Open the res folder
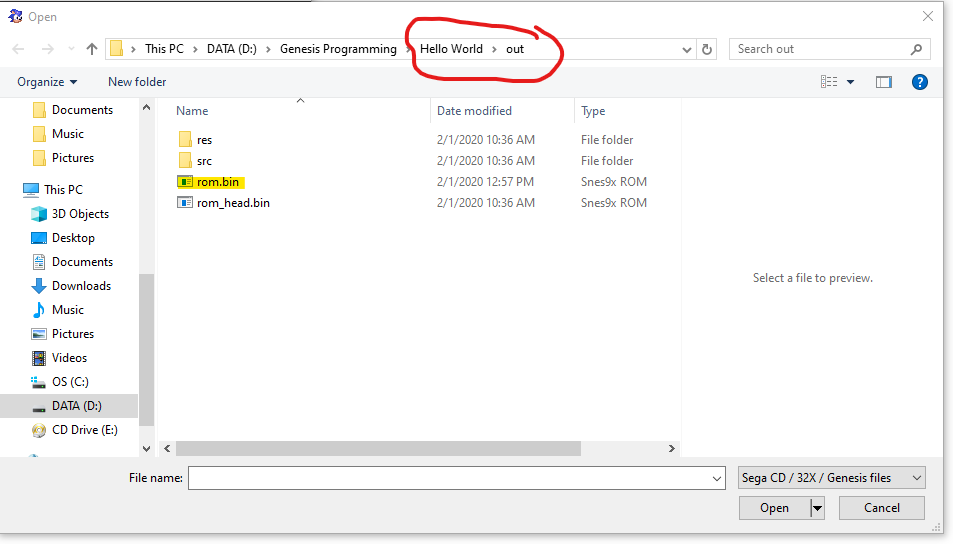 click(x=204, y=140)
